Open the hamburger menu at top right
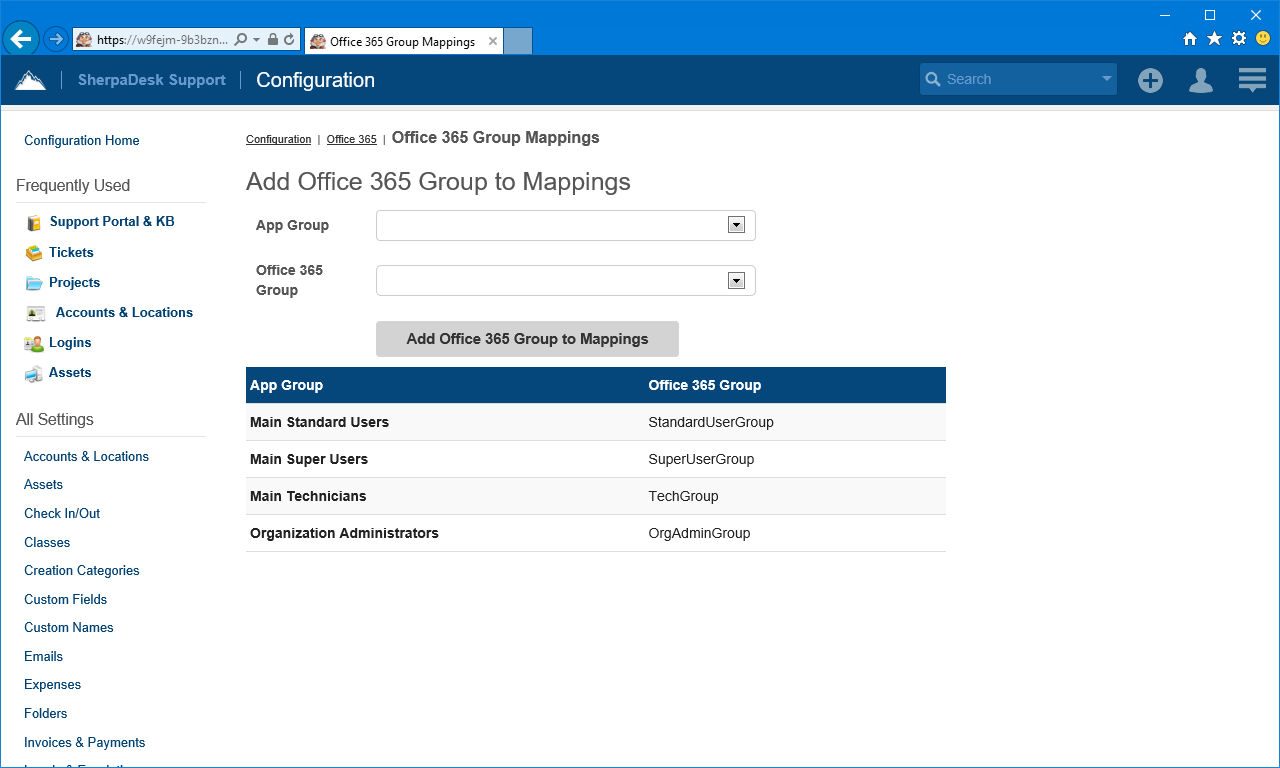1280x768 pixels. coord(1251,79)
